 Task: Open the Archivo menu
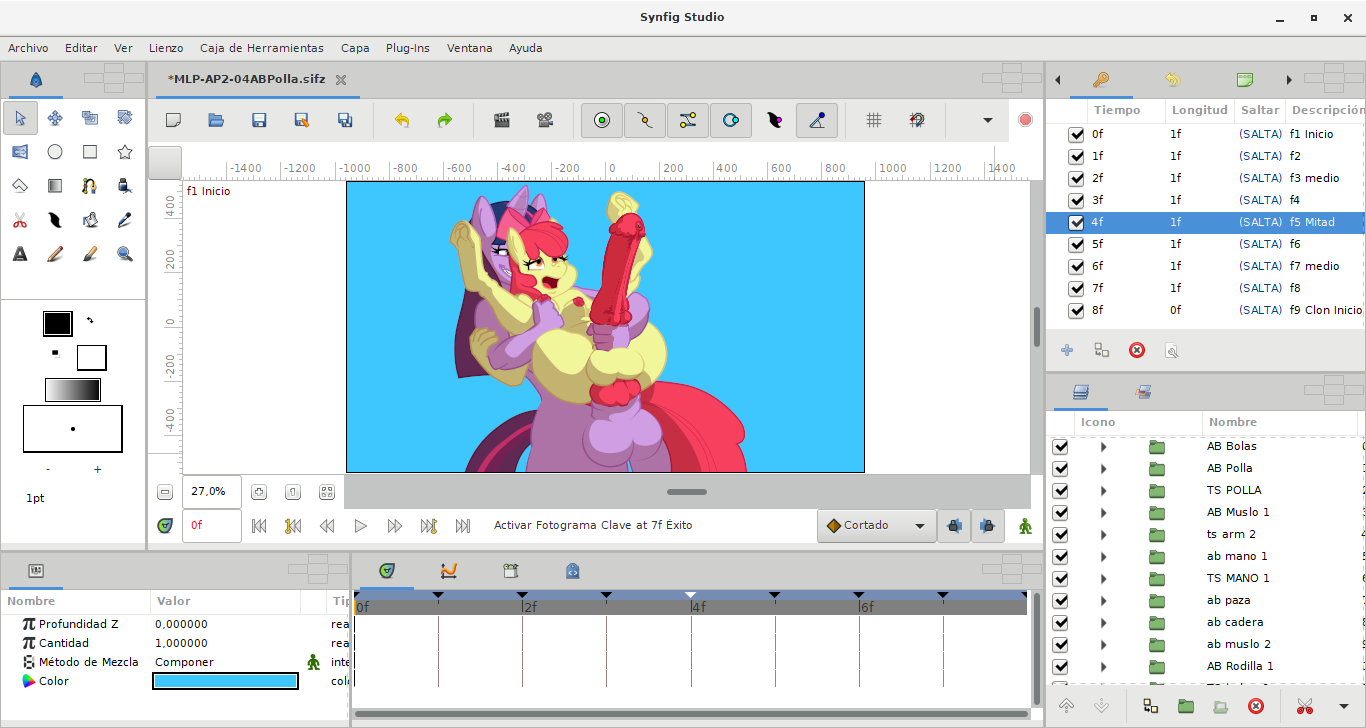[28, 48]
